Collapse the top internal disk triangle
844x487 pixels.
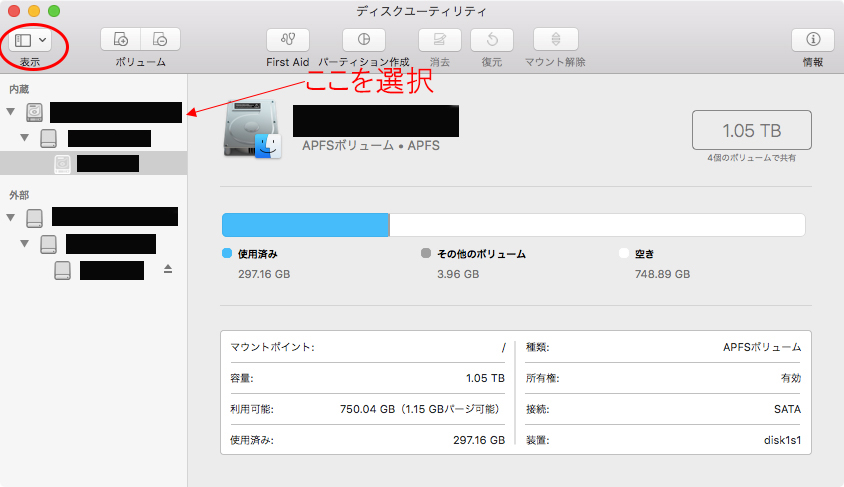(x=11, y=112)
